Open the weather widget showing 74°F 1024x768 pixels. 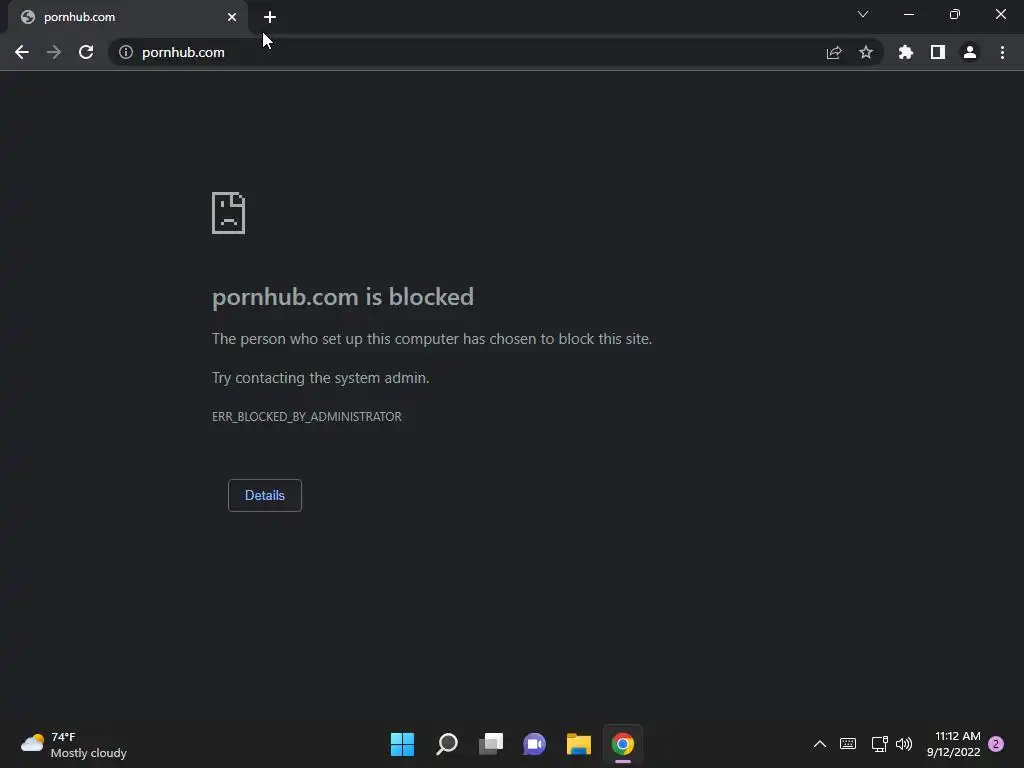click(73, 744)
